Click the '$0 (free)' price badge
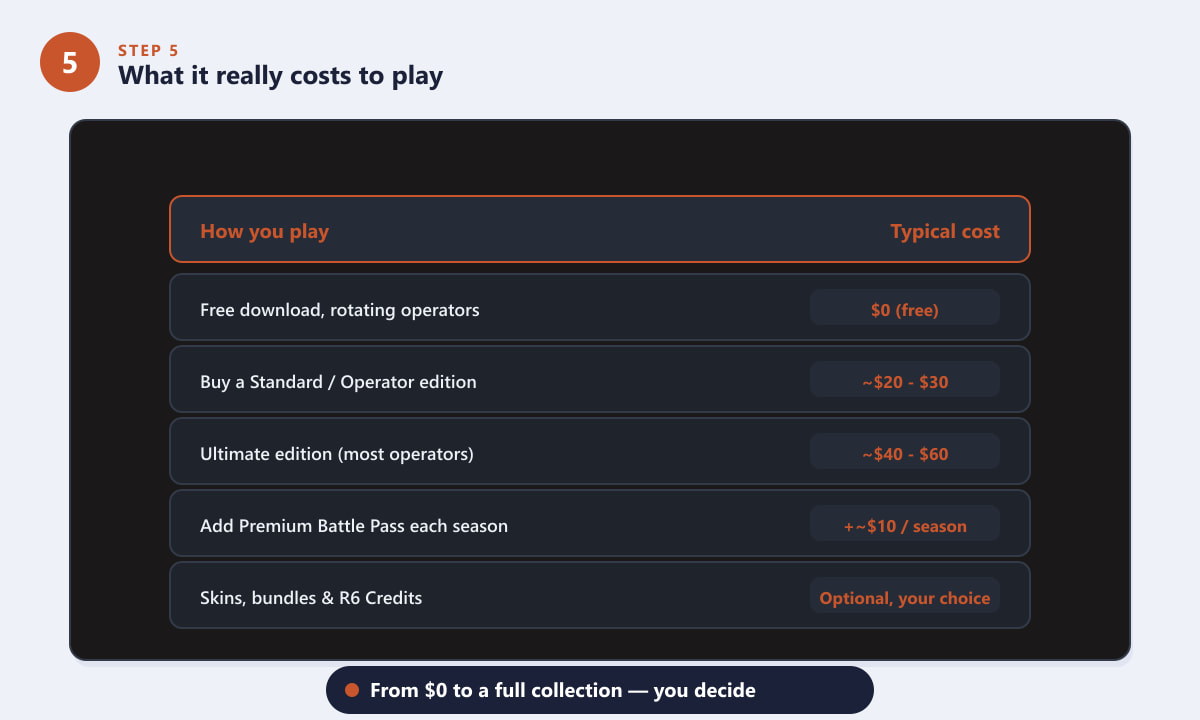The image size is (1200, 720). pos(905,309)
